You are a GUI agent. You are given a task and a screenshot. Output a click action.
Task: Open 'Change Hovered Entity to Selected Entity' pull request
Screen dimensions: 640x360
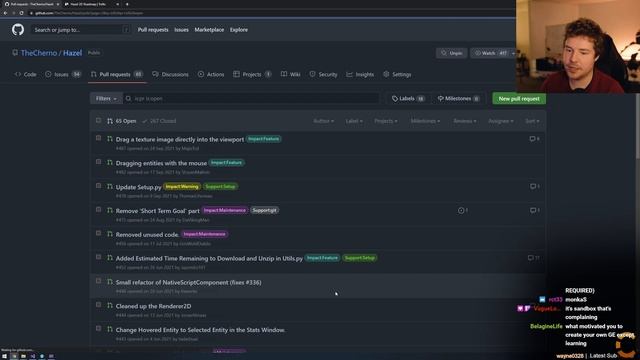tap(200, 330)
